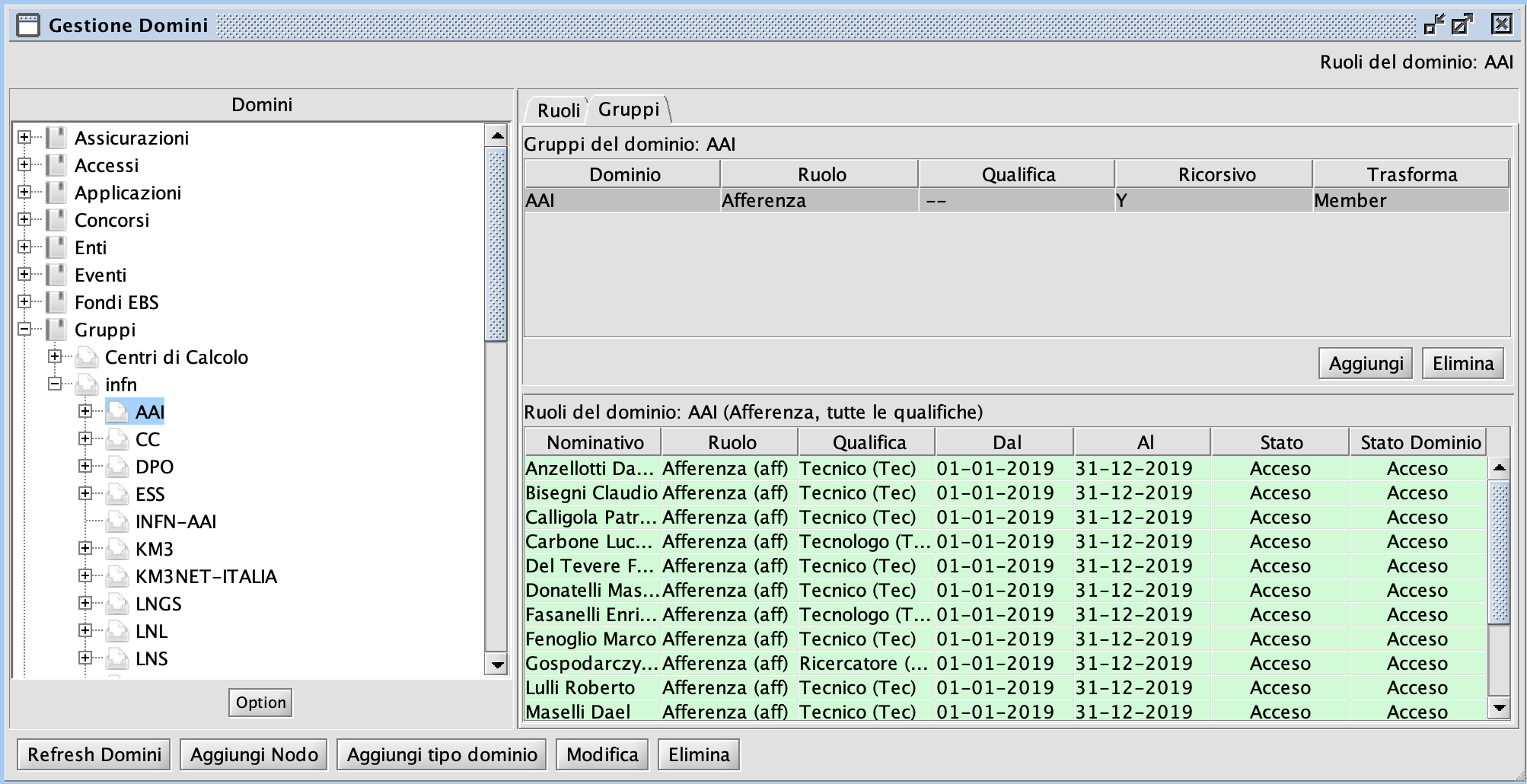The width and height of the screenshot is (1527, 784).
Task: Click the Accessi folder icon
Action: [56, 165]
